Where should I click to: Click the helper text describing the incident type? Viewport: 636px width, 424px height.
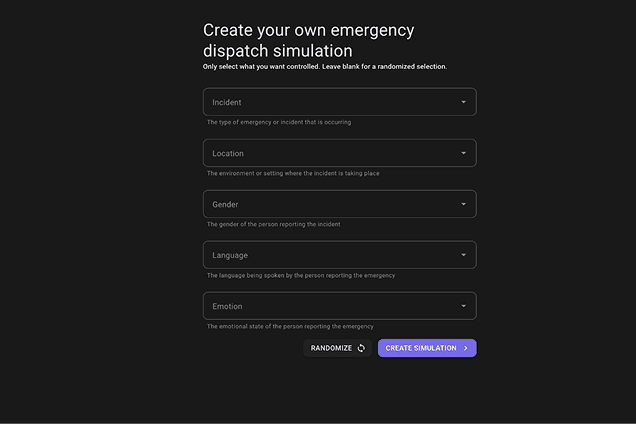(279, 122)
